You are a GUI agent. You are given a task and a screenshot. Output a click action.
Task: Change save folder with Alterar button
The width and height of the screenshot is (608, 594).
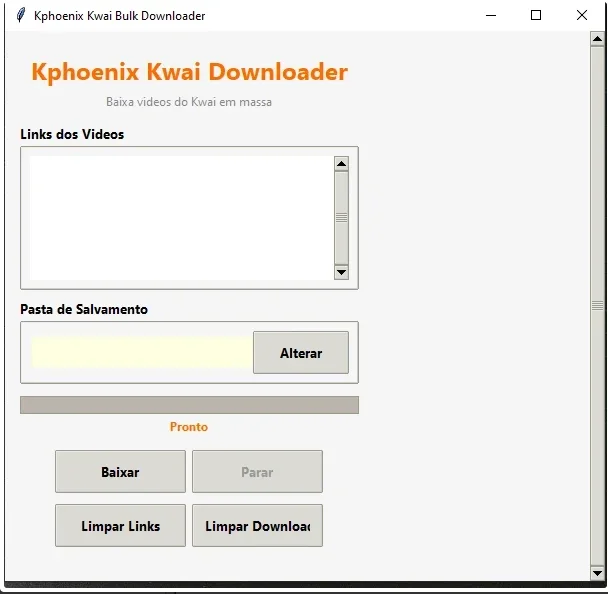coord(301,352)
